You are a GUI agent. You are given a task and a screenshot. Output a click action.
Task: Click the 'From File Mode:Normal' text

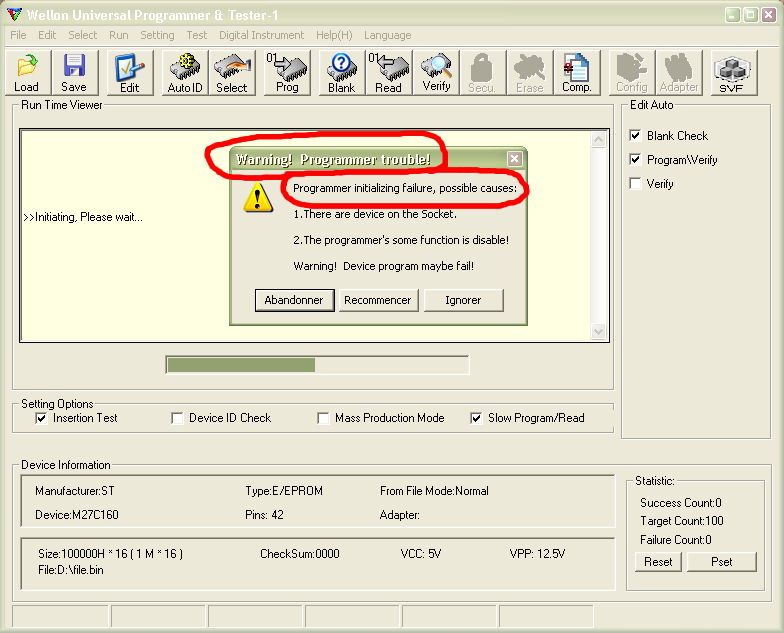tap(434, 490)
